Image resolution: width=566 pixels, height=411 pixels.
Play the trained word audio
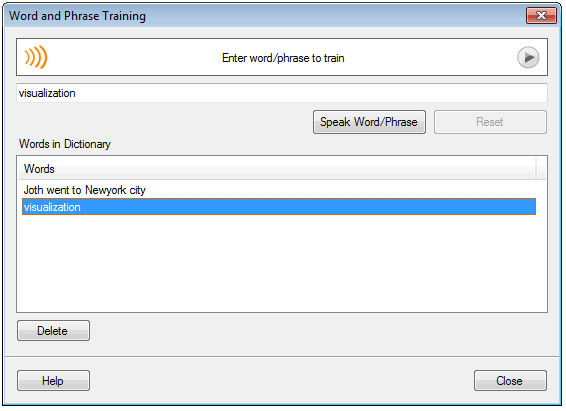point(528,57)
